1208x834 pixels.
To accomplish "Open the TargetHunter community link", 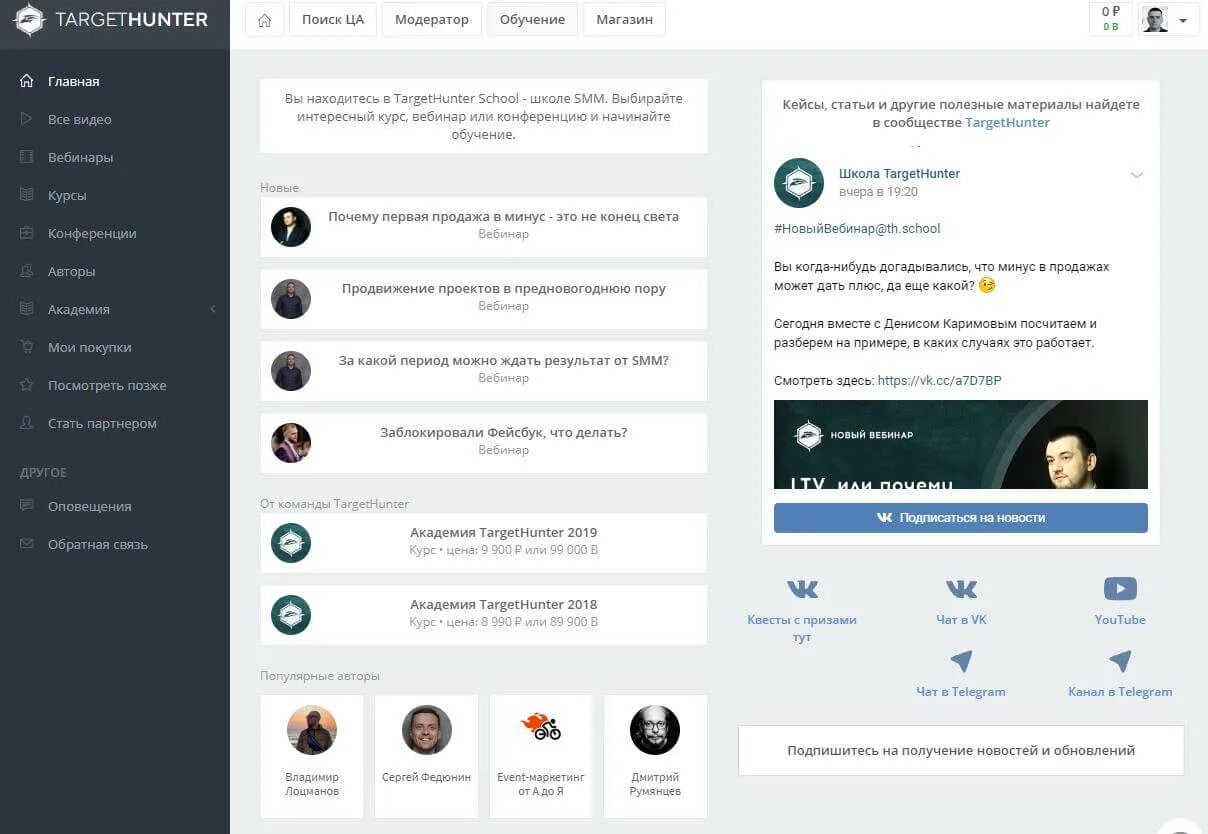I will point(1007,123).
